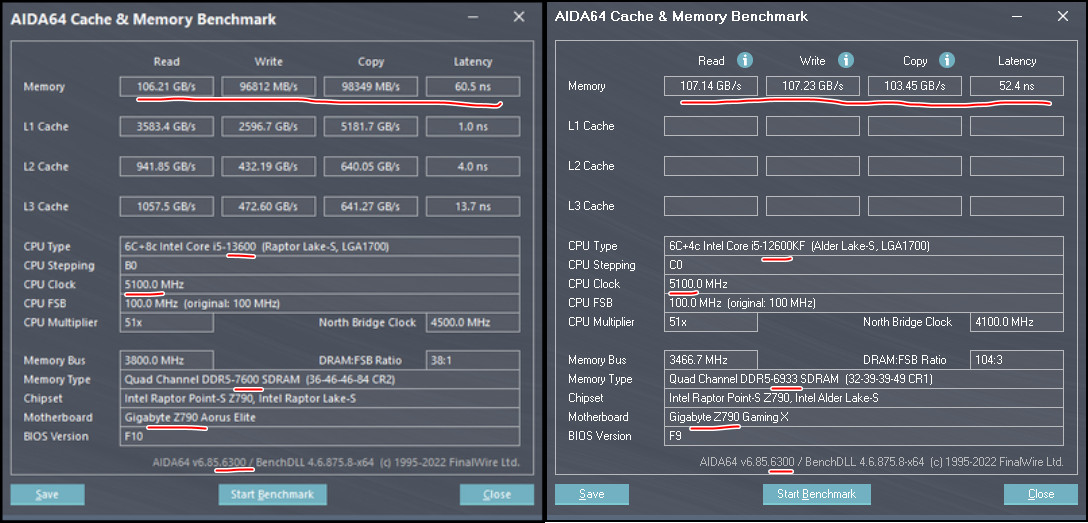
Task: Click Save button in left window
Action: coord(47,495)
